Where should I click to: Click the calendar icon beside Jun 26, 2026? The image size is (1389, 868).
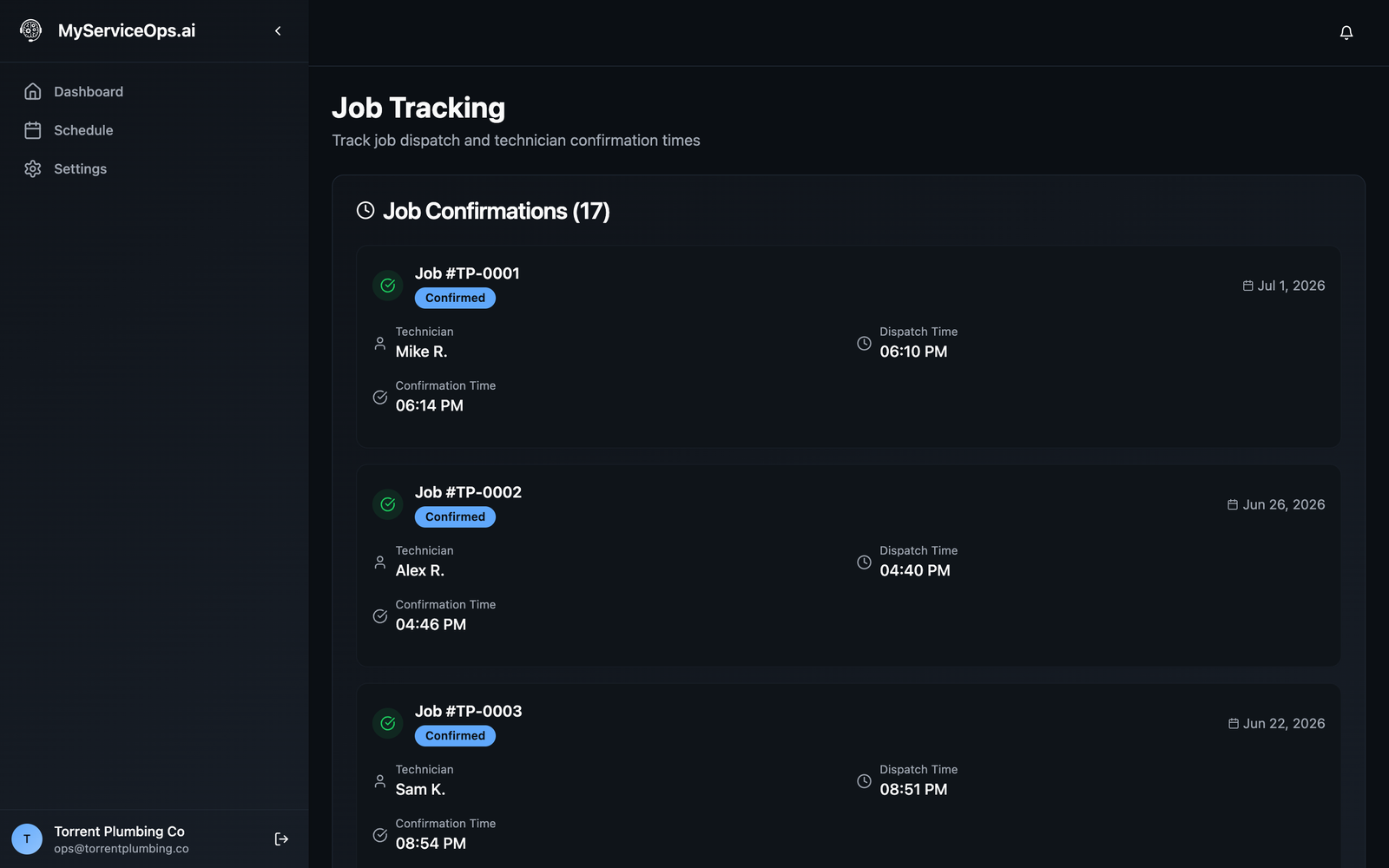pyautogui.click(x=1233, y=504)
